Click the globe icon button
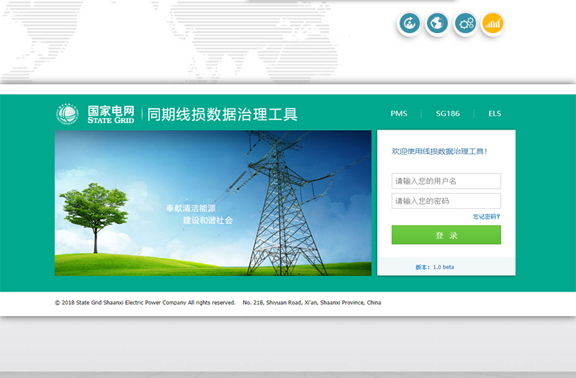The image size is (576, 378). click(x=437, y=24)
